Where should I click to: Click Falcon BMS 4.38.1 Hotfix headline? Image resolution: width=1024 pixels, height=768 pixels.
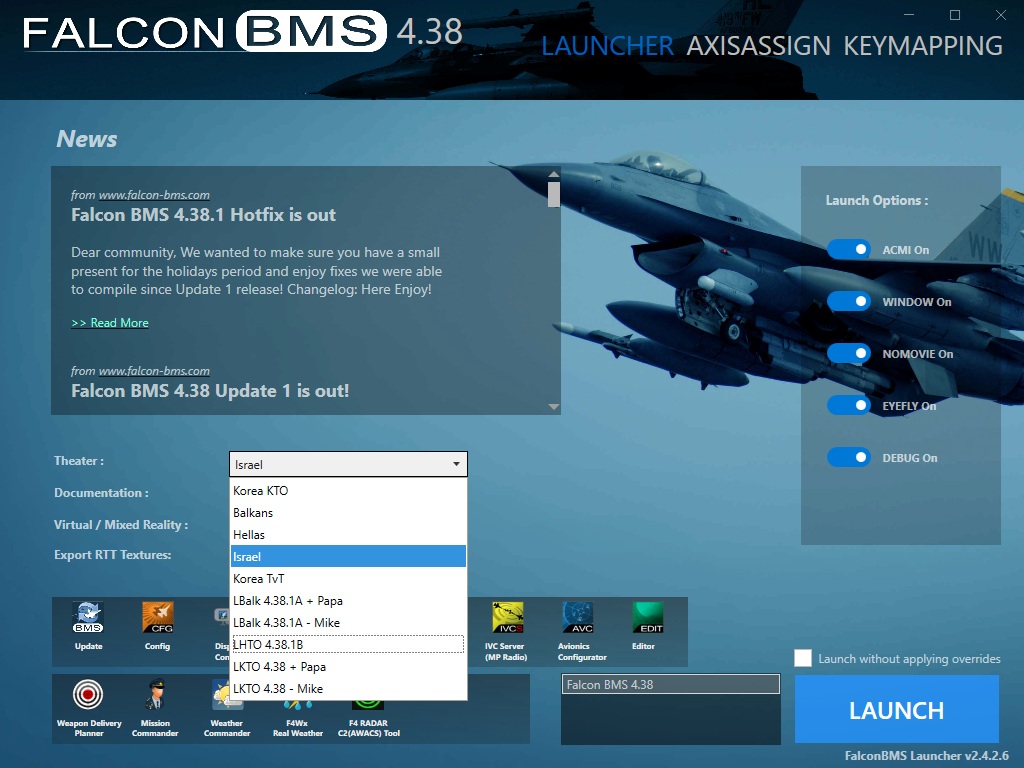coord(203,215)
